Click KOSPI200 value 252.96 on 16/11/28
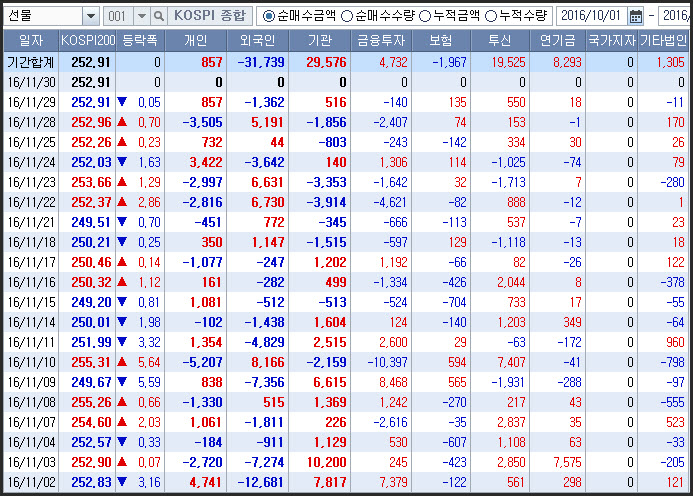Screen dimensions: 693x496 91,122
